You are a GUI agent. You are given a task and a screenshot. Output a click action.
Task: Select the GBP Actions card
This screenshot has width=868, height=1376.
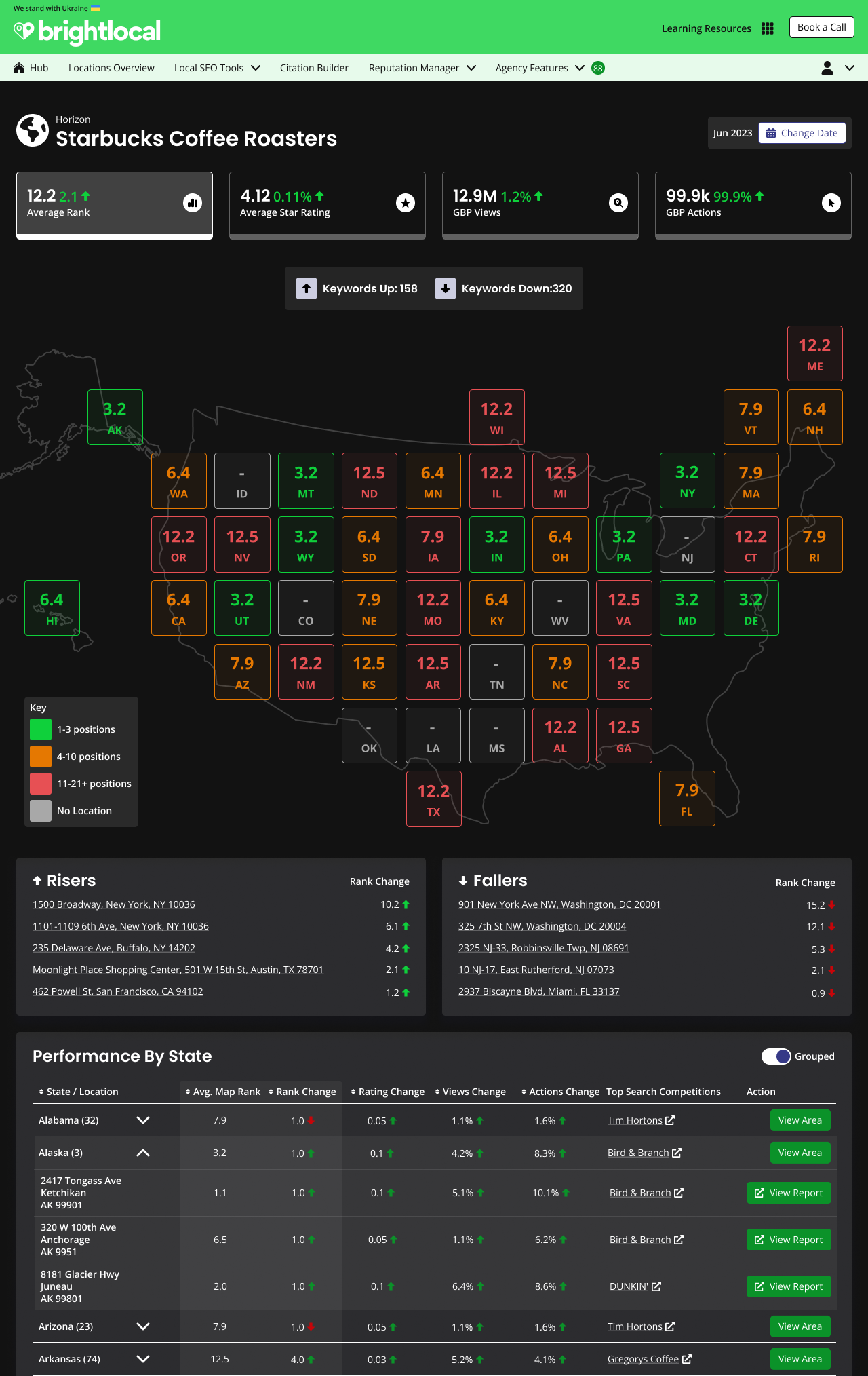click(753, 205)
